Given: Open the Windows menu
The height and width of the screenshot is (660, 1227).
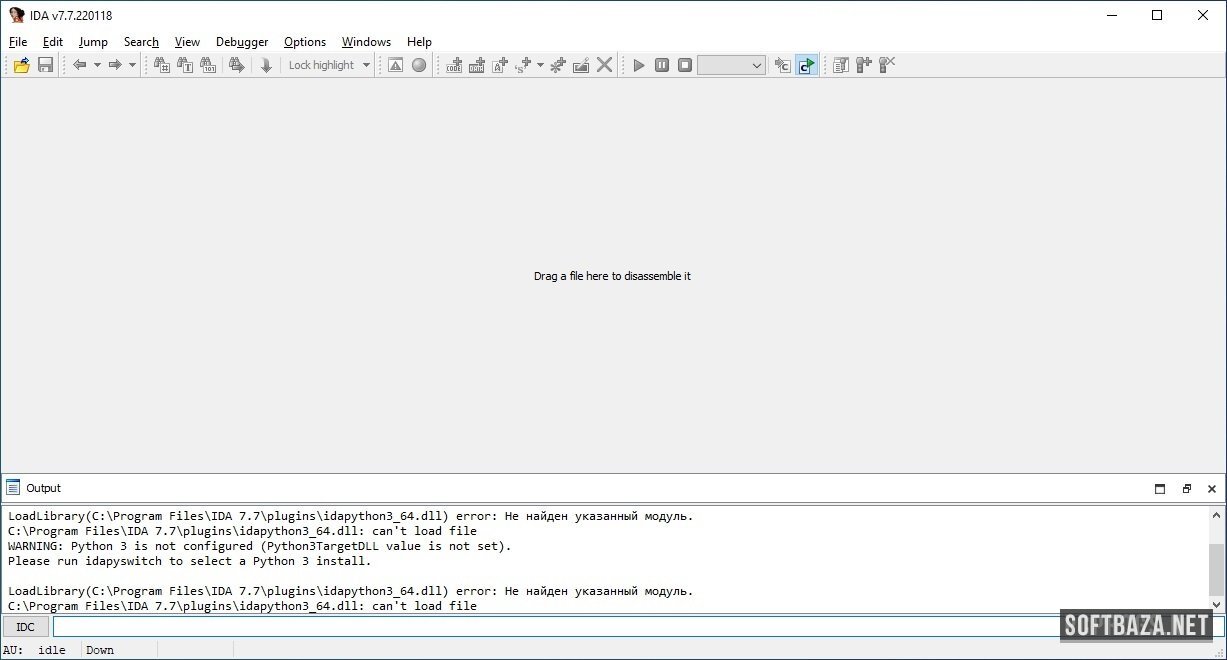Looking at the screenshot, I should point(366,42).
